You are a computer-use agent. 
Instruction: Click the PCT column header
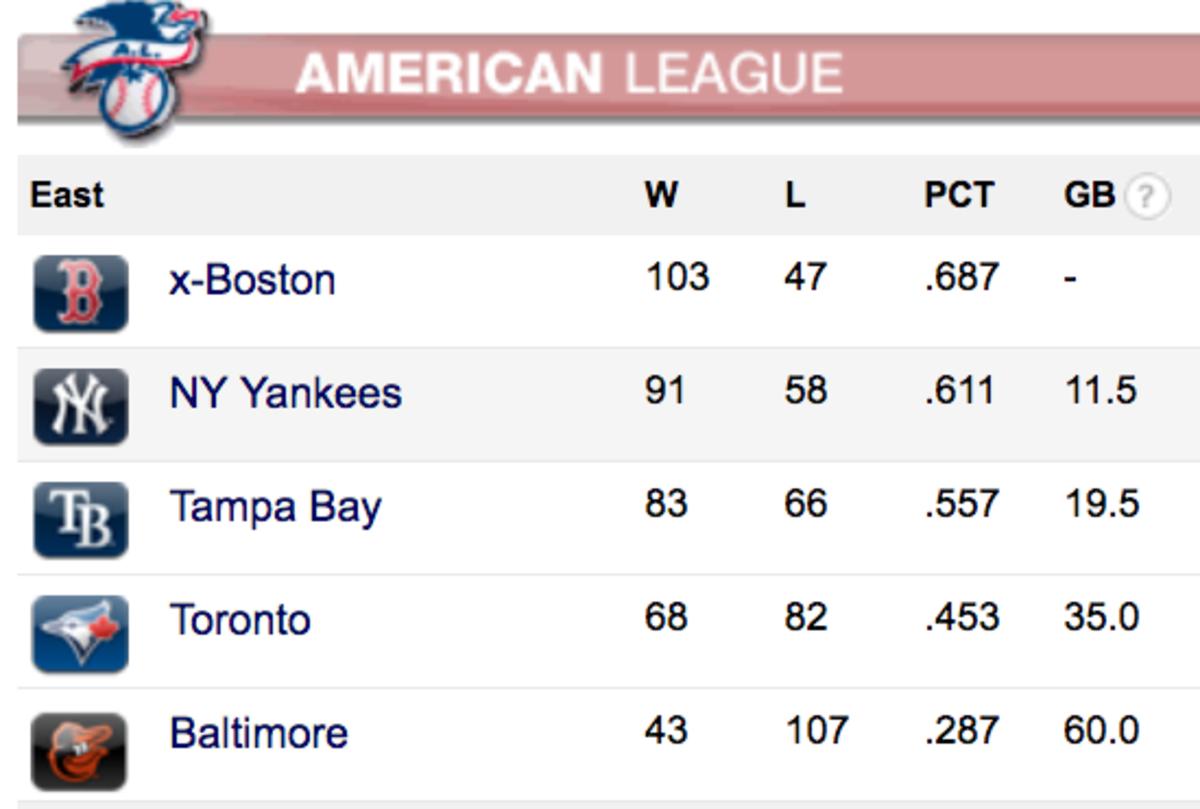(958, 194)
